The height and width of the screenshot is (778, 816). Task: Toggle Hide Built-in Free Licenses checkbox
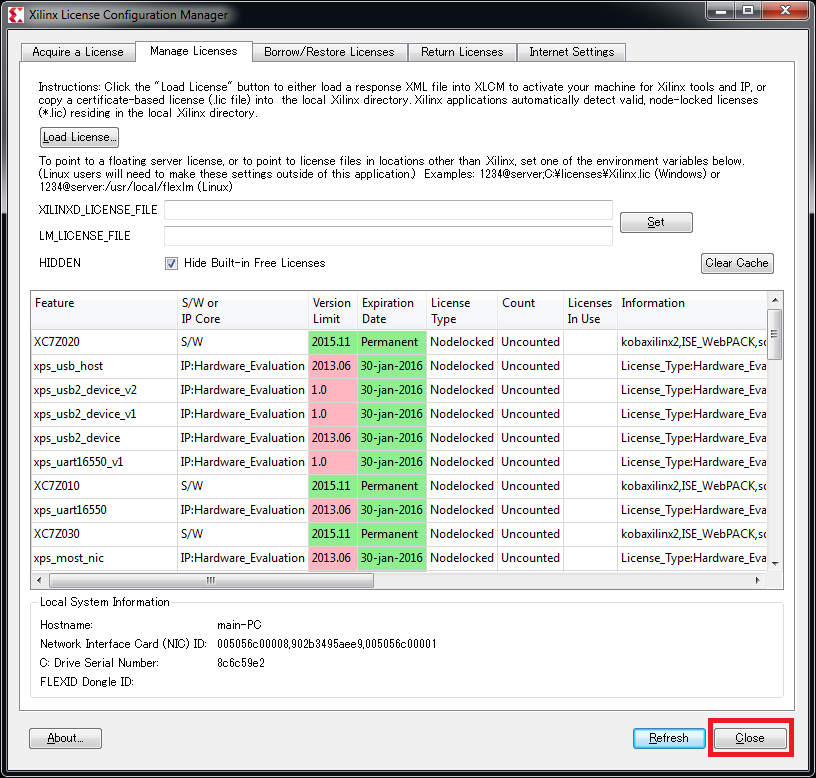coord(171,263)
